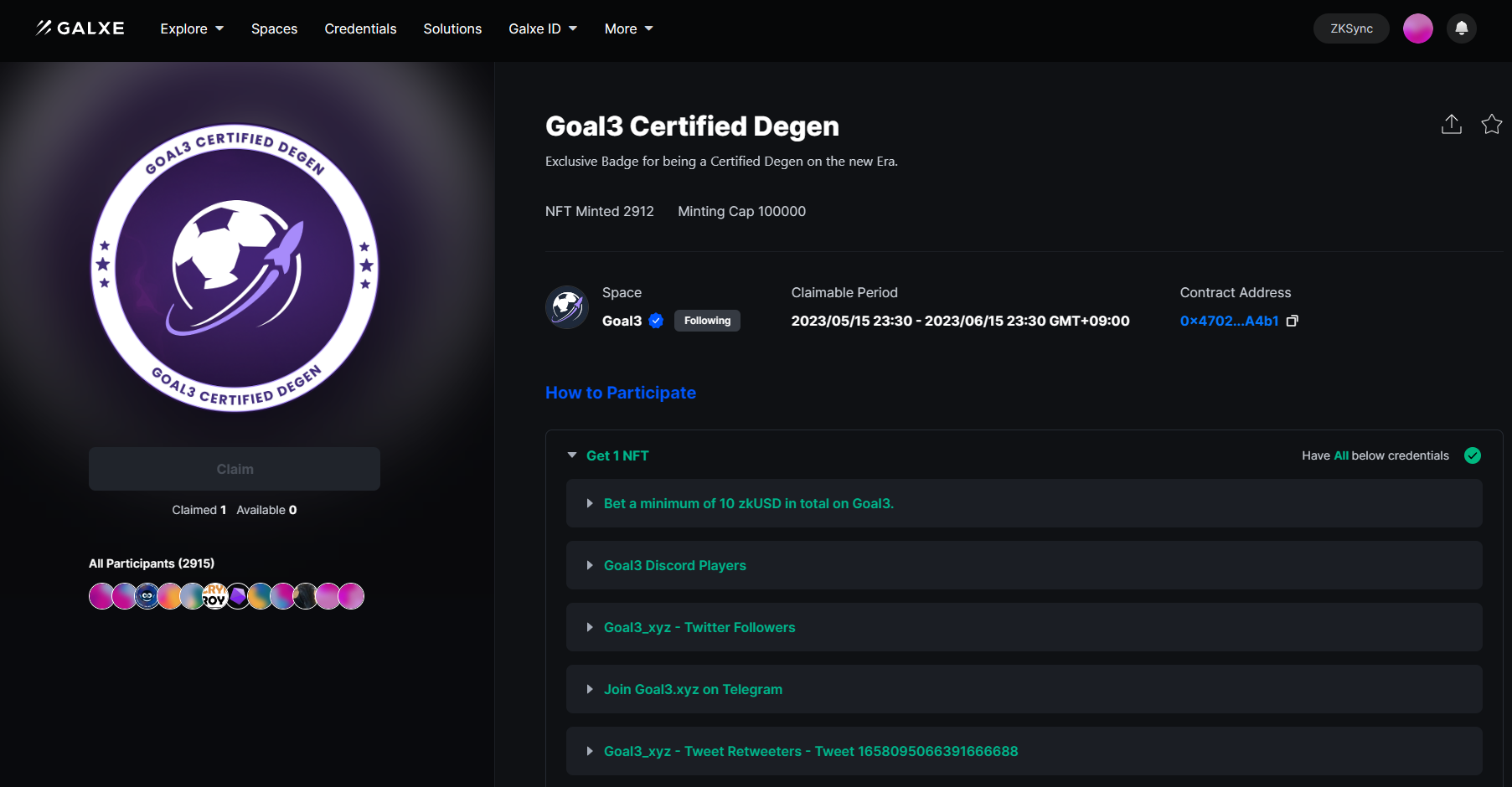Copy the contract address
1512x787 pixels.
pos(1292,321)
